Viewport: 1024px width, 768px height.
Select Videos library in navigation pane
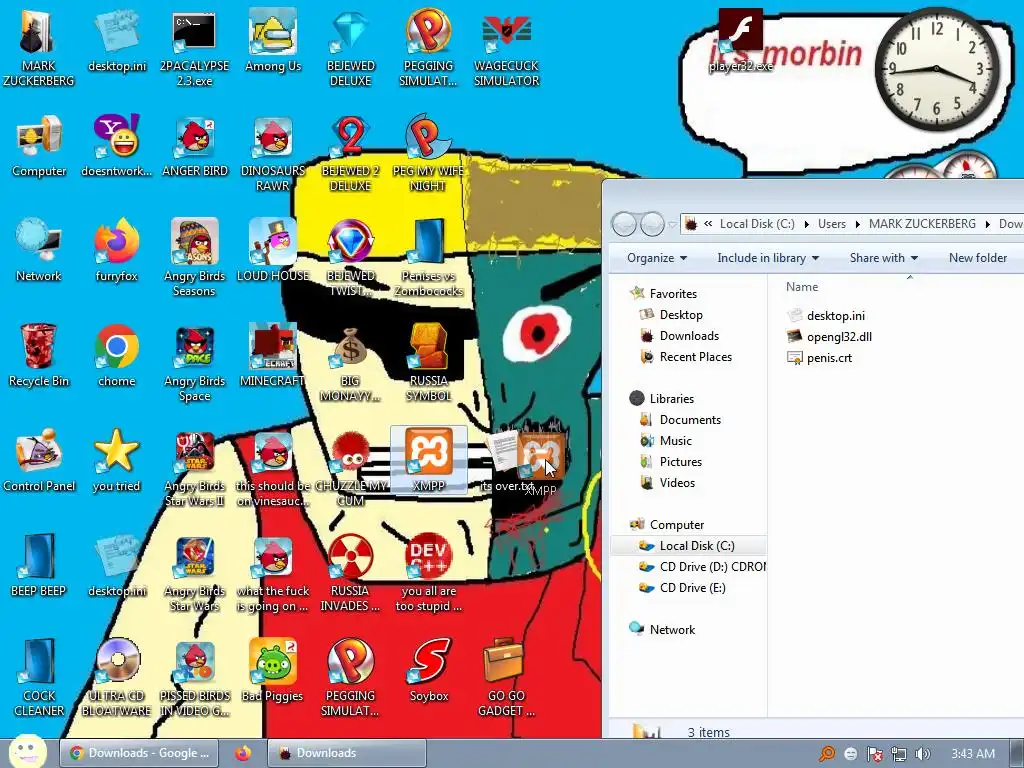(677, 483)
